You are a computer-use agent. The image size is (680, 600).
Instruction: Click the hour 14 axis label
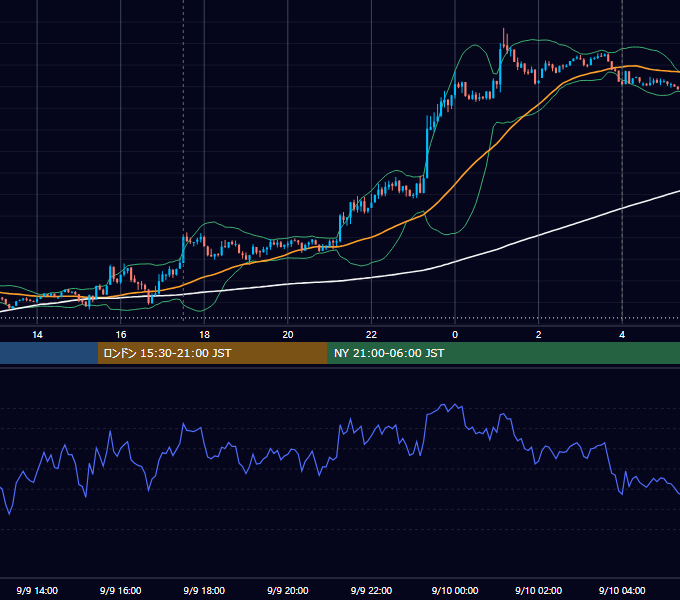(37, 335)
